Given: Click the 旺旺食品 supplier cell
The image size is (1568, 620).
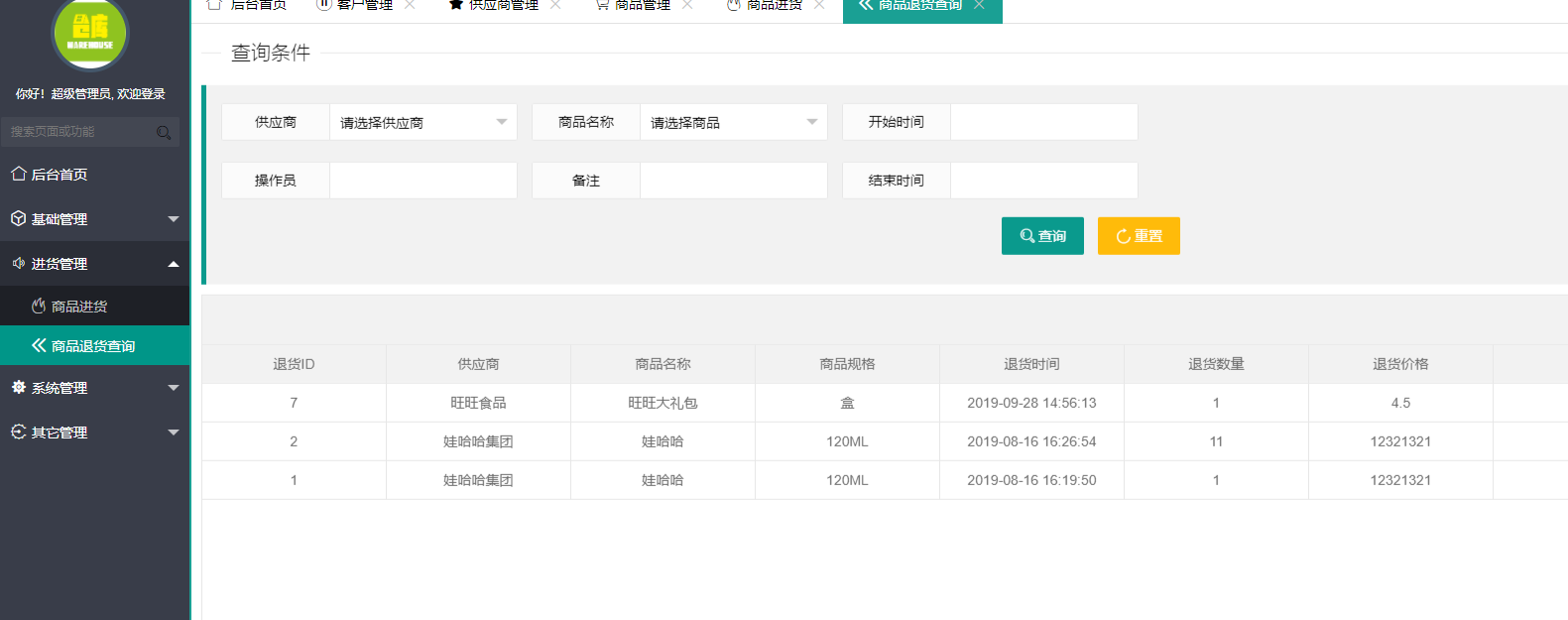Looking at the screenshot, I should (478, 403).
